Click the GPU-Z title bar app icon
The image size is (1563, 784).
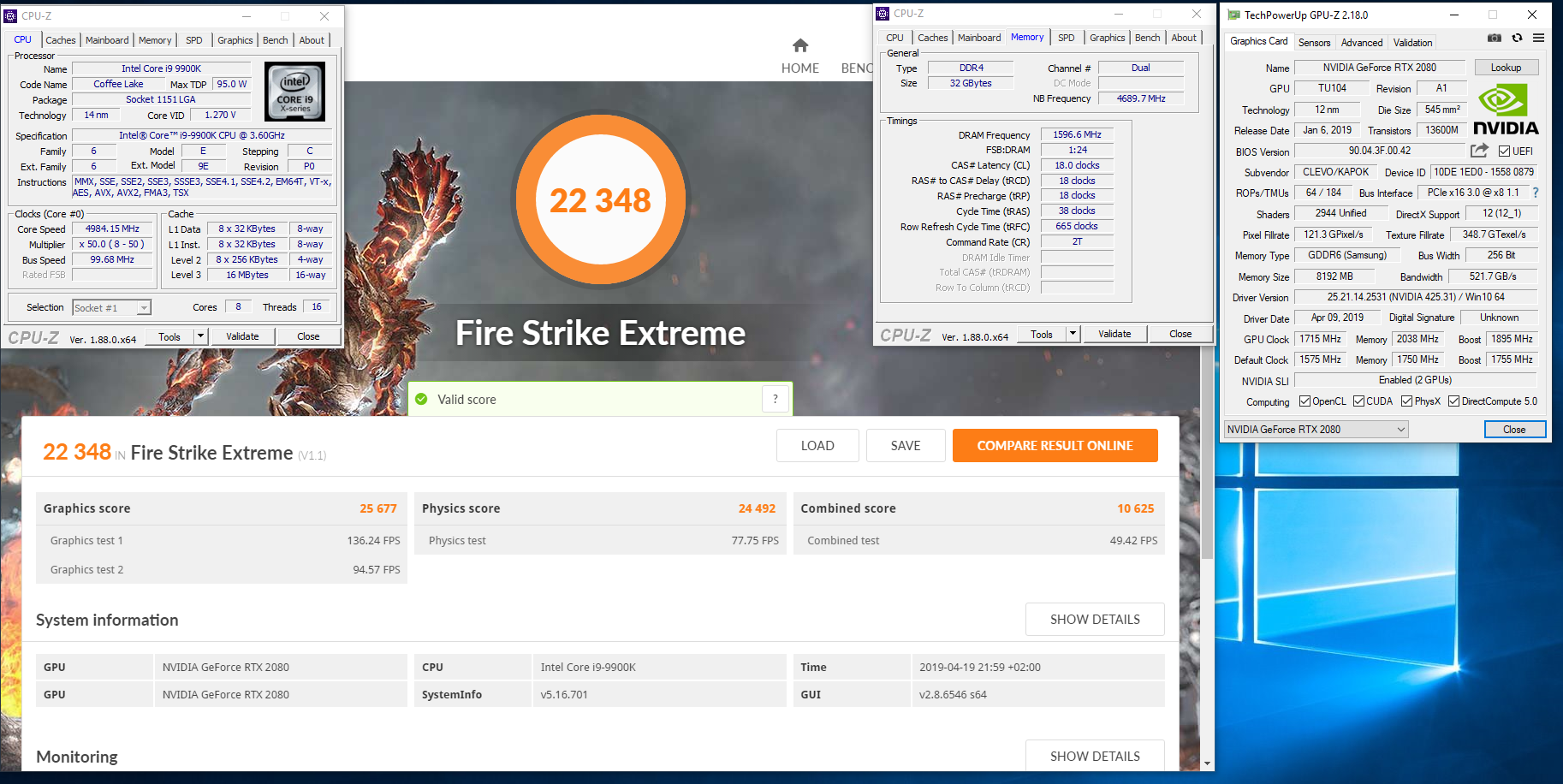(1233, 15)
